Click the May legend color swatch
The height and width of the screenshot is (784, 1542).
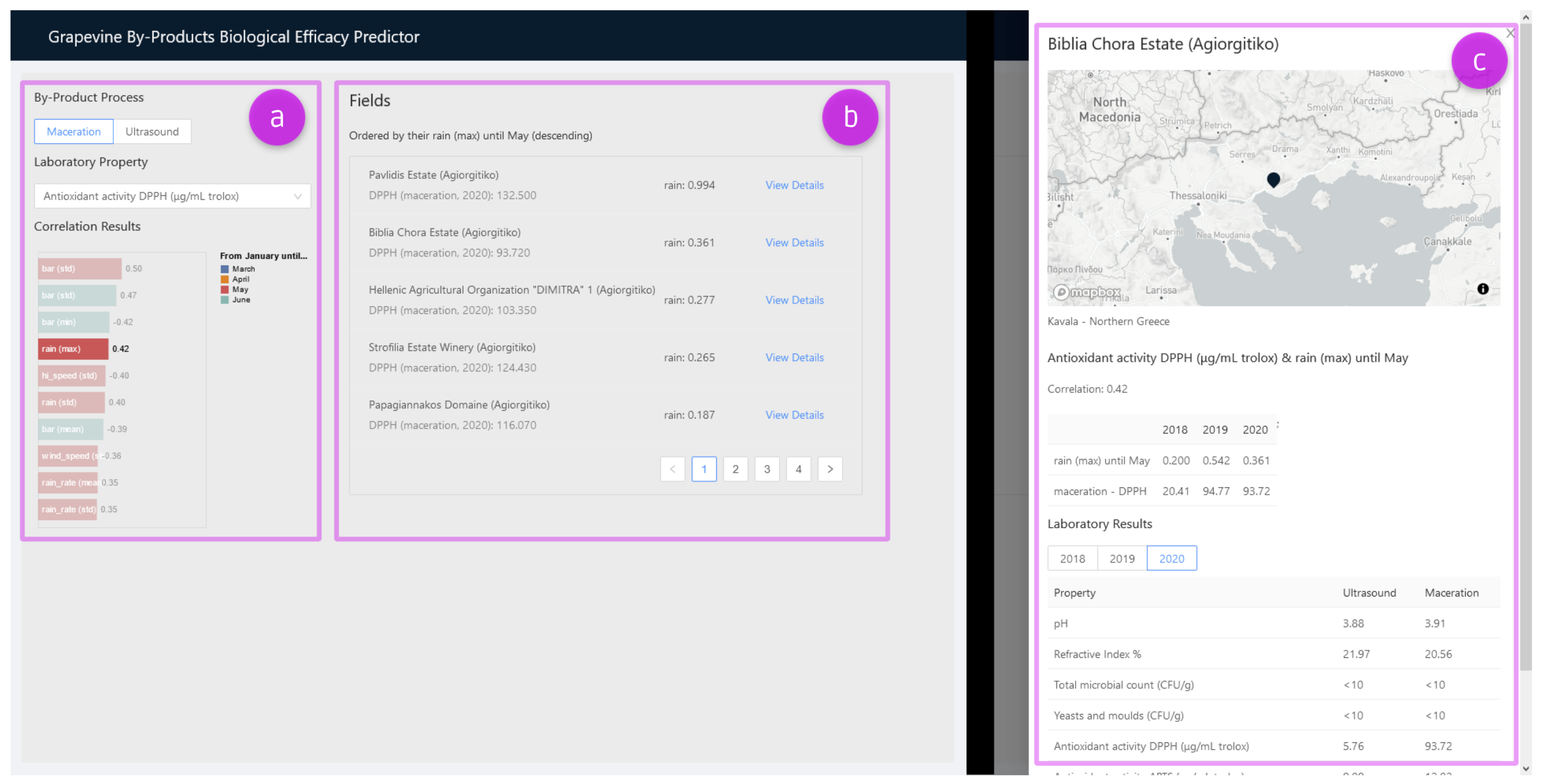(224, 289)
